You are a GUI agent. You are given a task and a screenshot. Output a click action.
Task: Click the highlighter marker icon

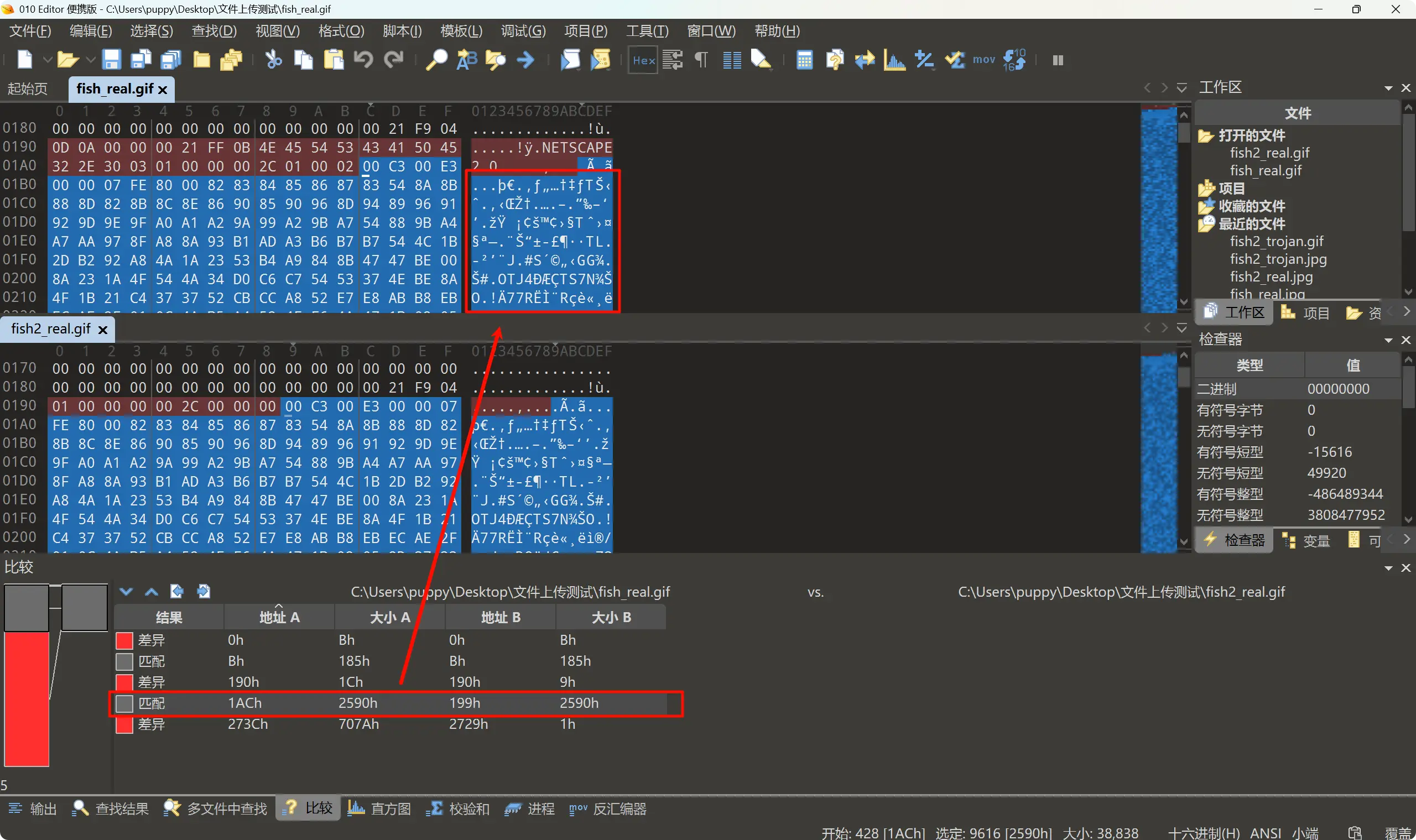click(762, 59)
